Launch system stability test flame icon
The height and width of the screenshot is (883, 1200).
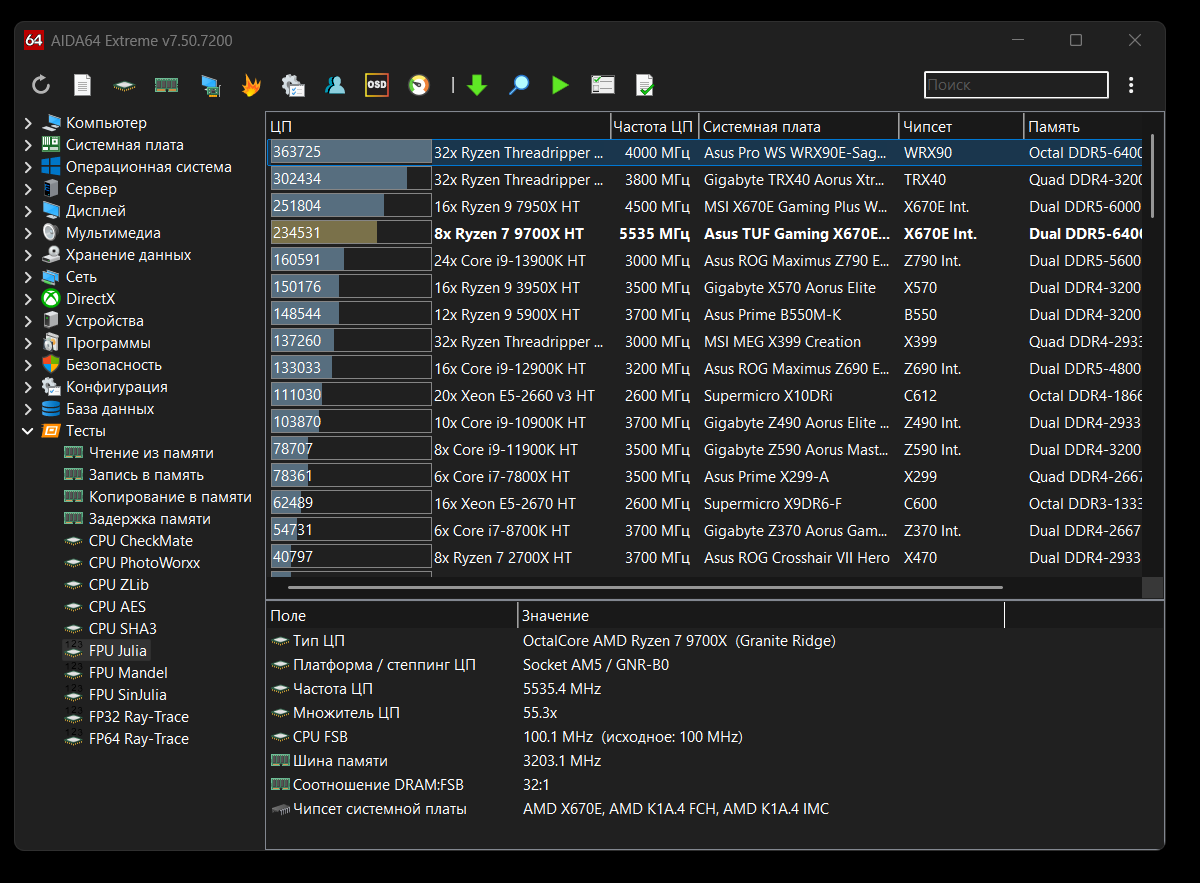251,85
